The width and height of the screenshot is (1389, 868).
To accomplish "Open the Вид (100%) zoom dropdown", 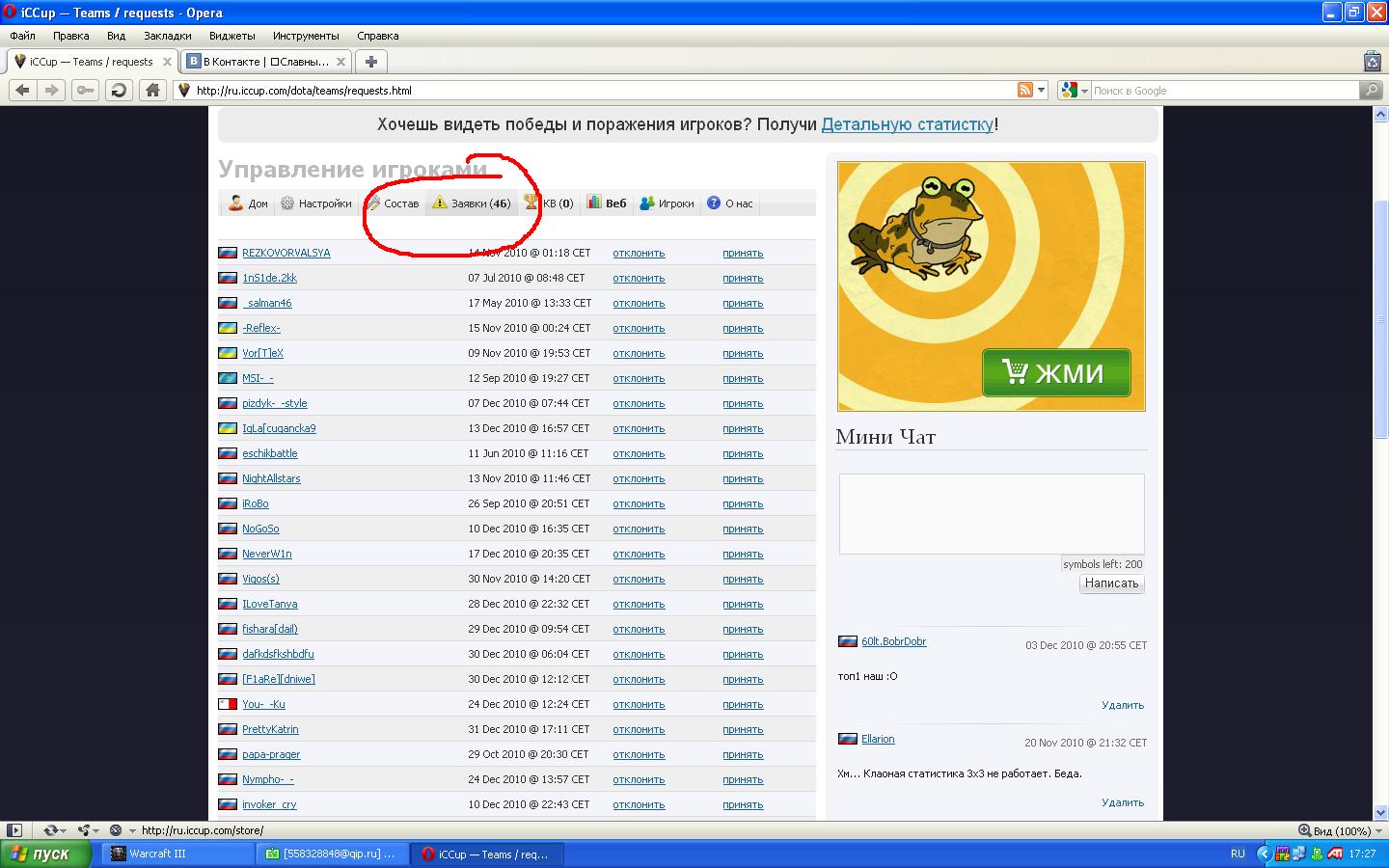I will (1342, 830).
